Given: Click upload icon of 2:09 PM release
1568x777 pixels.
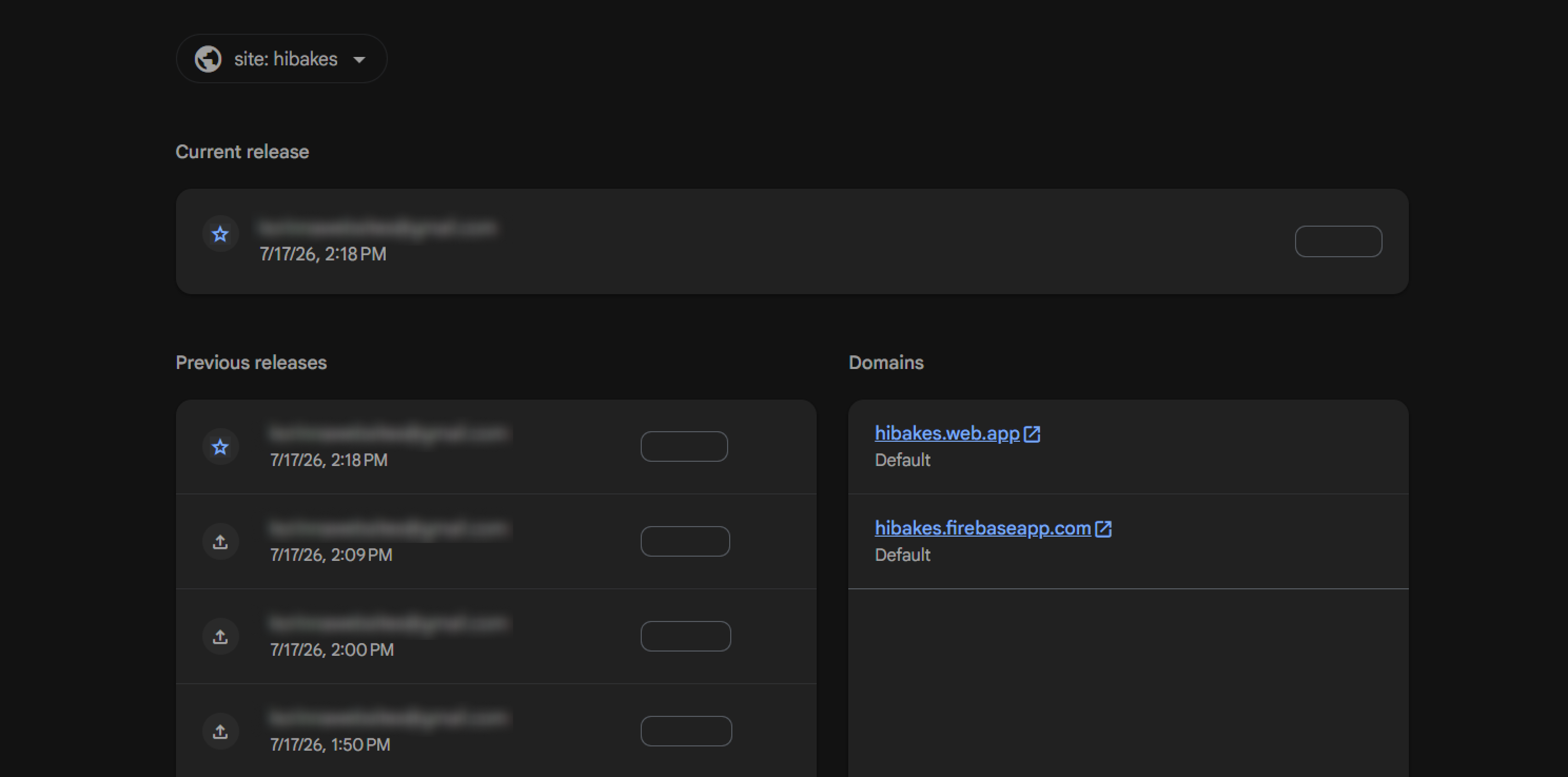Looking at the screenshot, I should [220, 541].
